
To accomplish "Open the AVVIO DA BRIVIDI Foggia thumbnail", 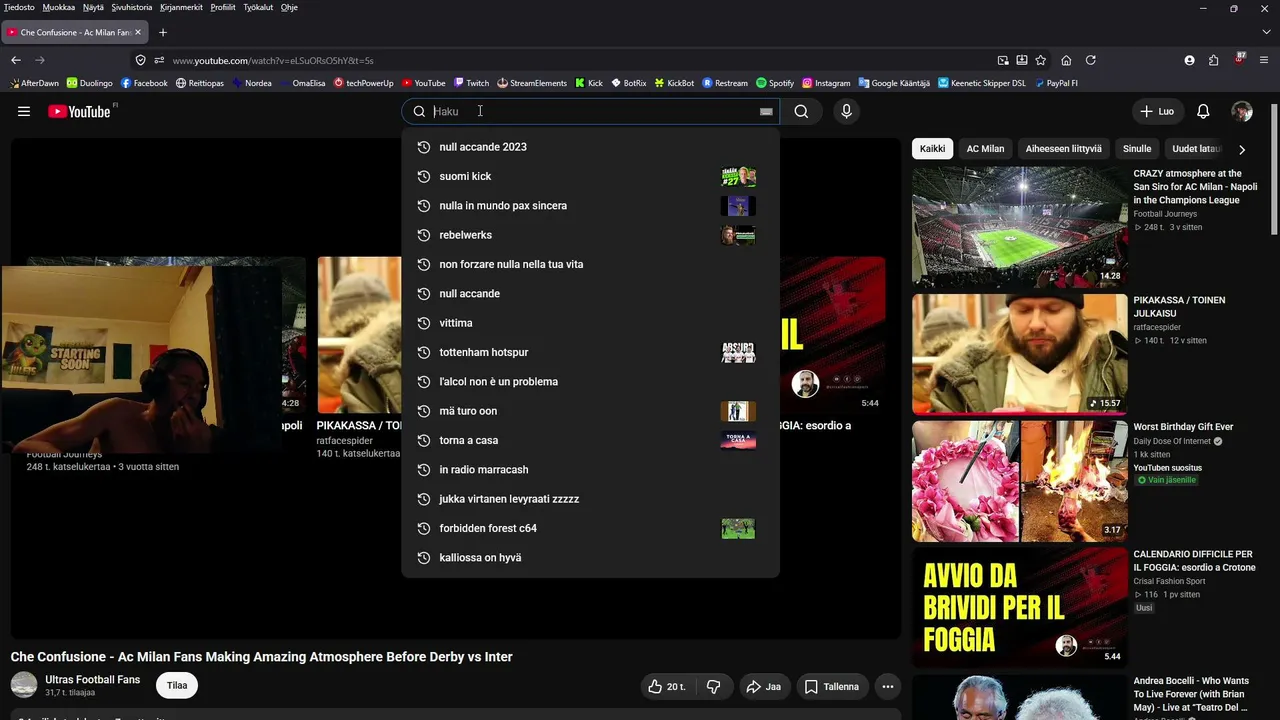I will (x=1019, y=606).
